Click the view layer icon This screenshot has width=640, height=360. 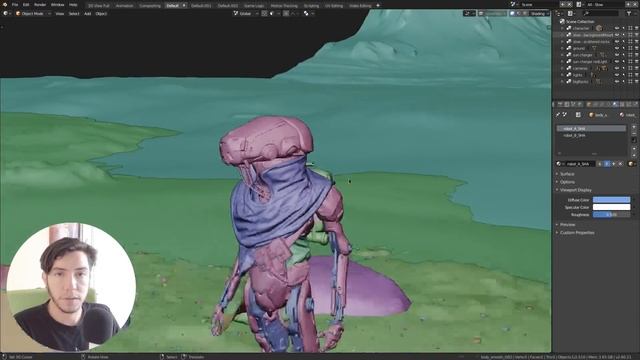point(579,4)
